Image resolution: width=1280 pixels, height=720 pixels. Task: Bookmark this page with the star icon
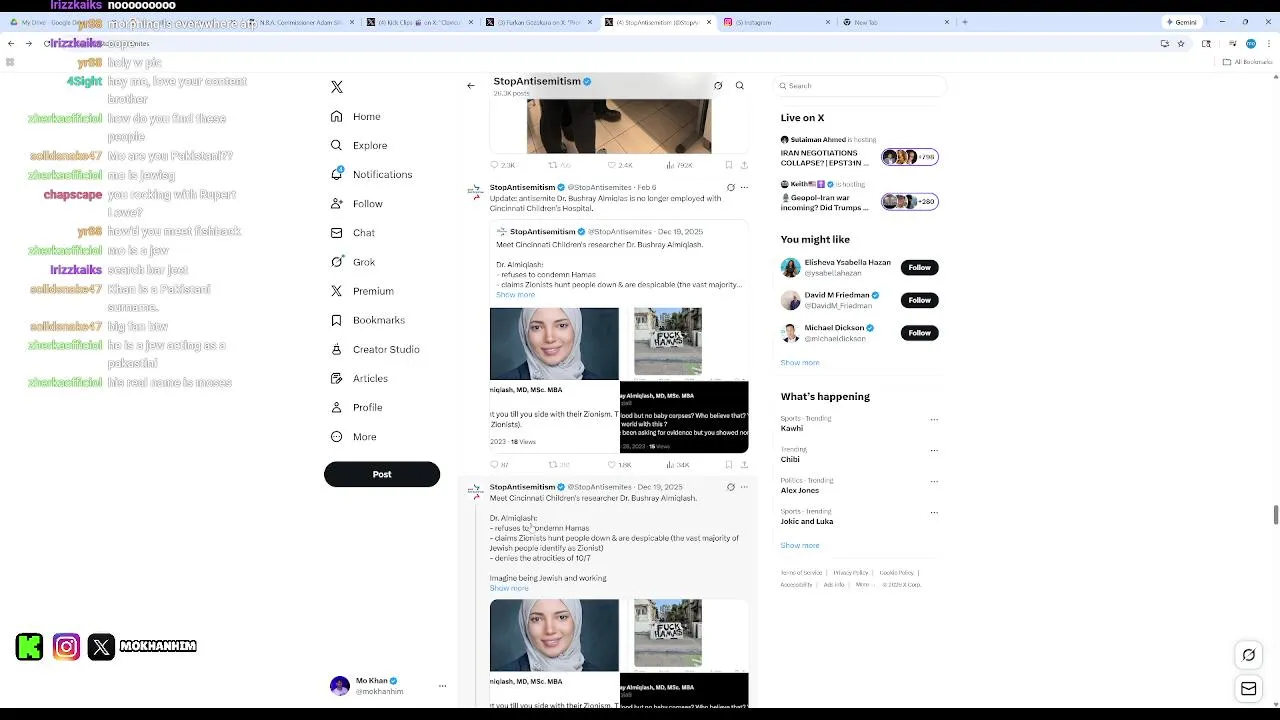(x=1181, y=44)
